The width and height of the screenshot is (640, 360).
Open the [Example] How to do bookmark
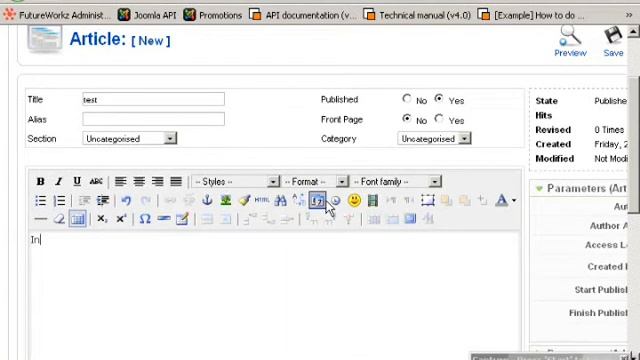531,15
